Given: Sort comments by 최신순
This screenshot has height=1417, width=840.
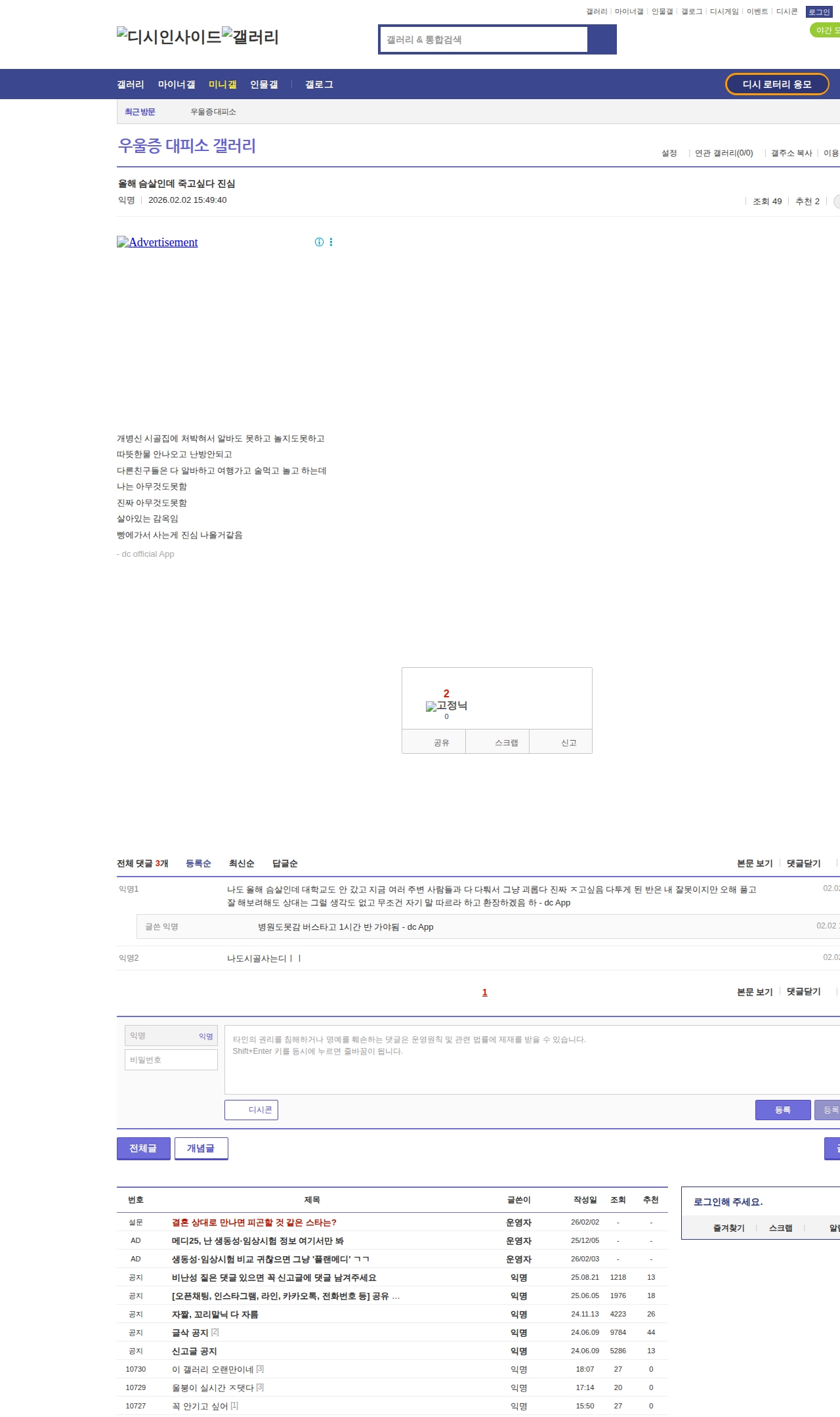Looking at the screenshot, I should click(x=241, y=863).
